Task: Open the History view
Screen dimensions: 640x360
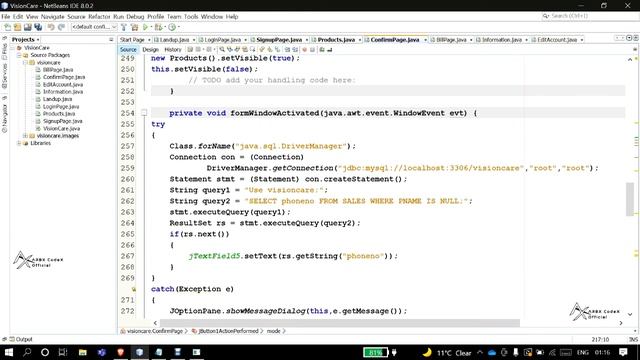Action: coord(173,49)
